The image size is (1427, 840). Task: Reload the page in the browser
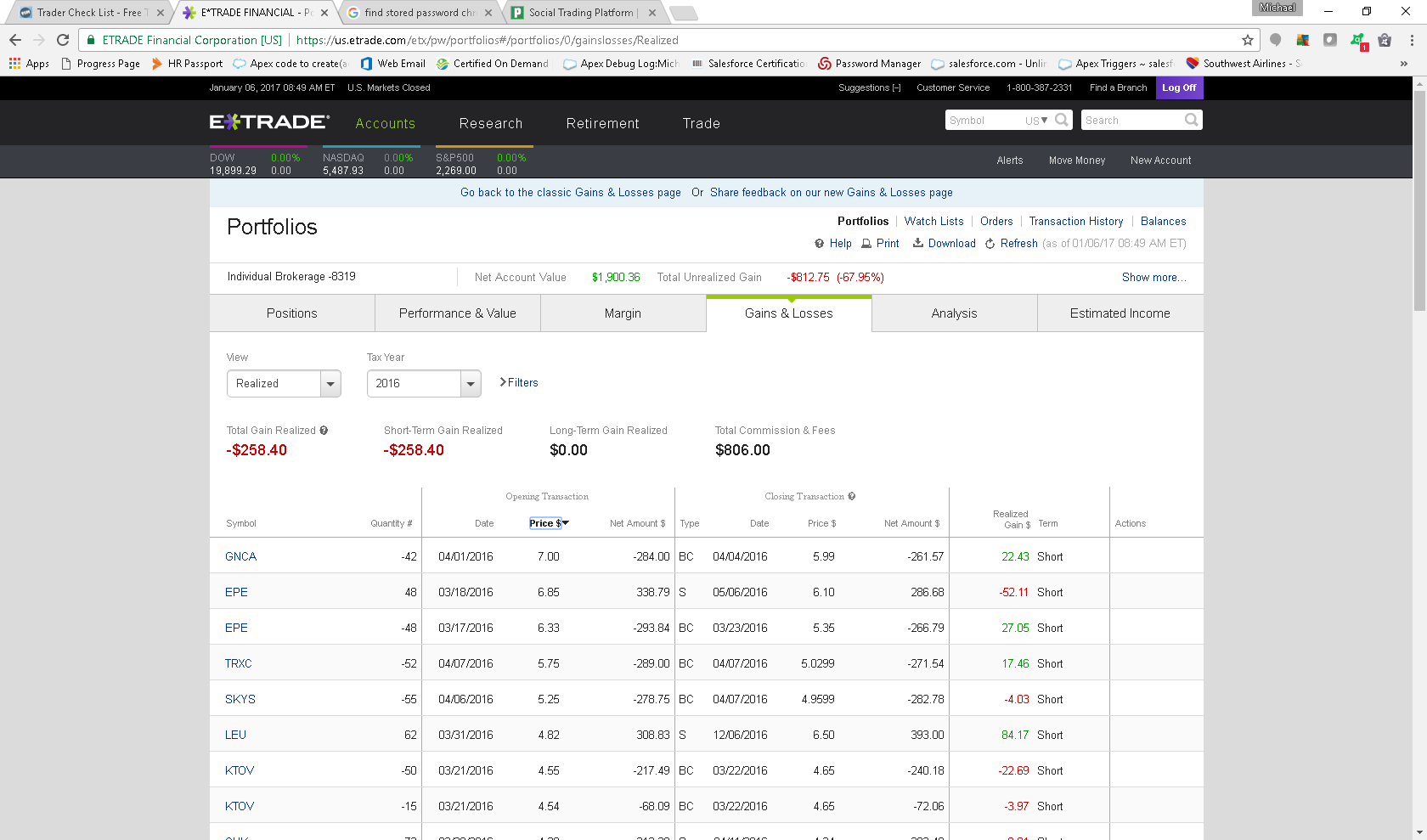point(63,40)
